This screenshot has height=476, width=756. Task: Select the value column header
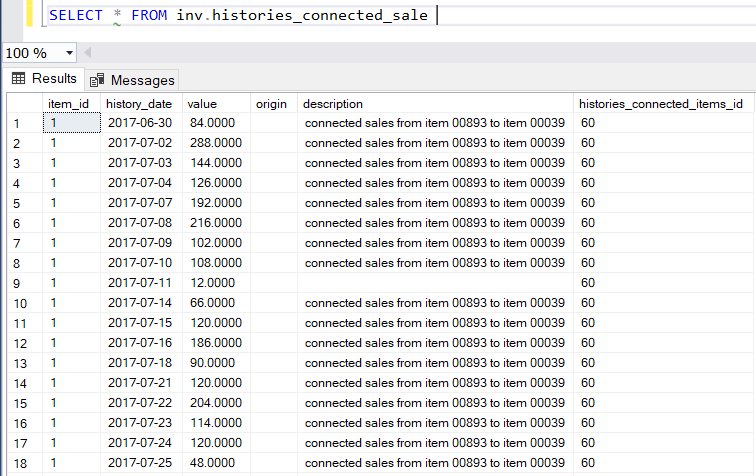pos(216,104)
